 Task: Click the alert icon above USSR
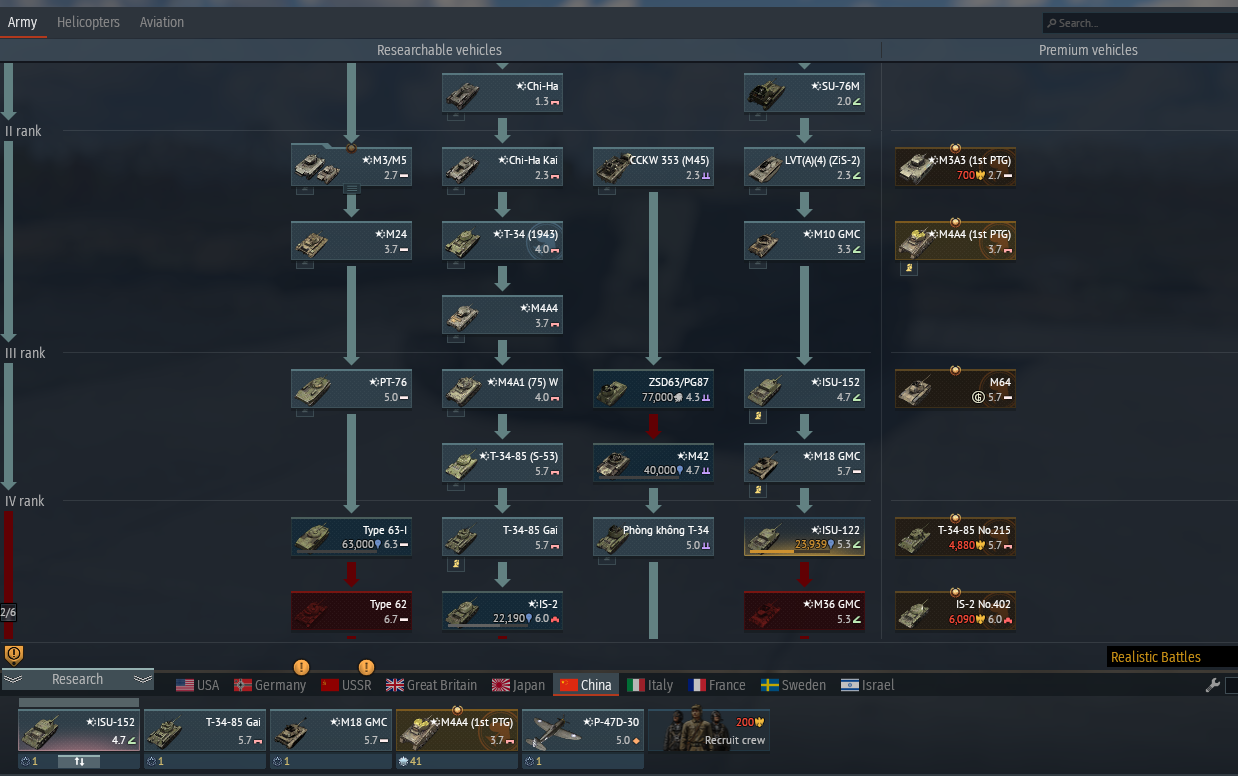tap(366, 667)
